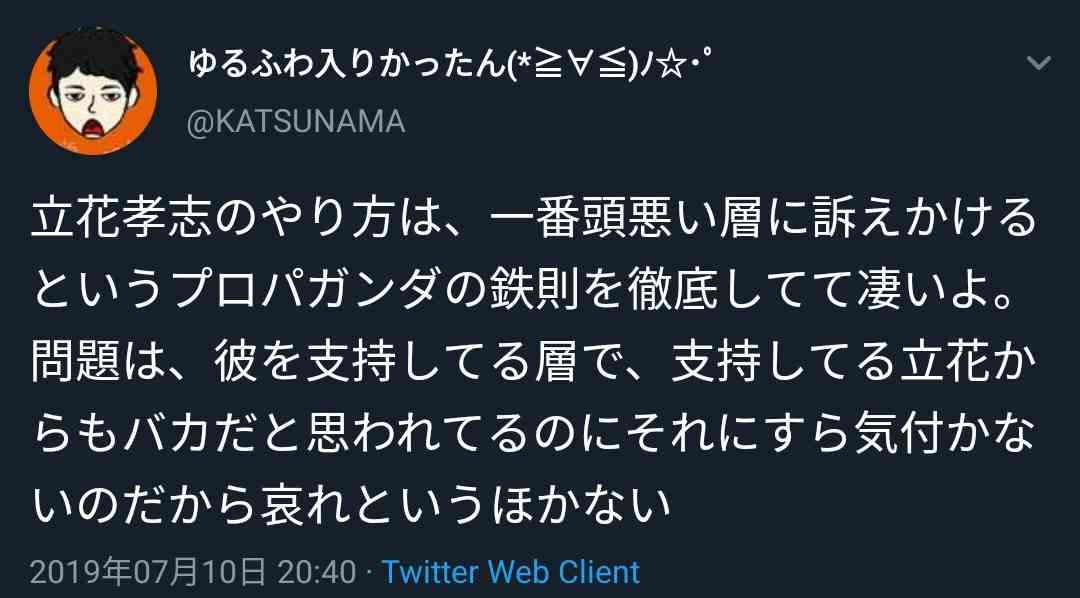Image resolution: width=1080 pixels, height=598 pixels.
Task: Click the 2019年07月10日 date stamp
Action: pyautogui.click(x=147, y=573)
